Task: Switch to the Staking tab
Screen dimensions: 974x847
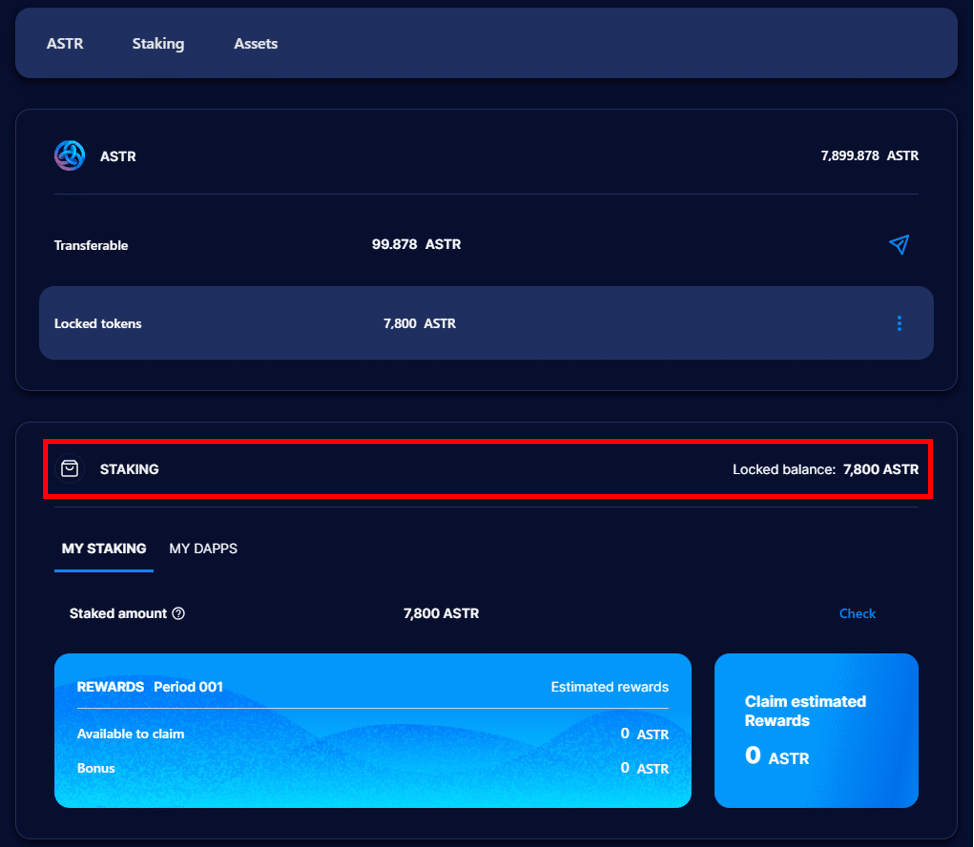Action: click(x=158, y=43)
